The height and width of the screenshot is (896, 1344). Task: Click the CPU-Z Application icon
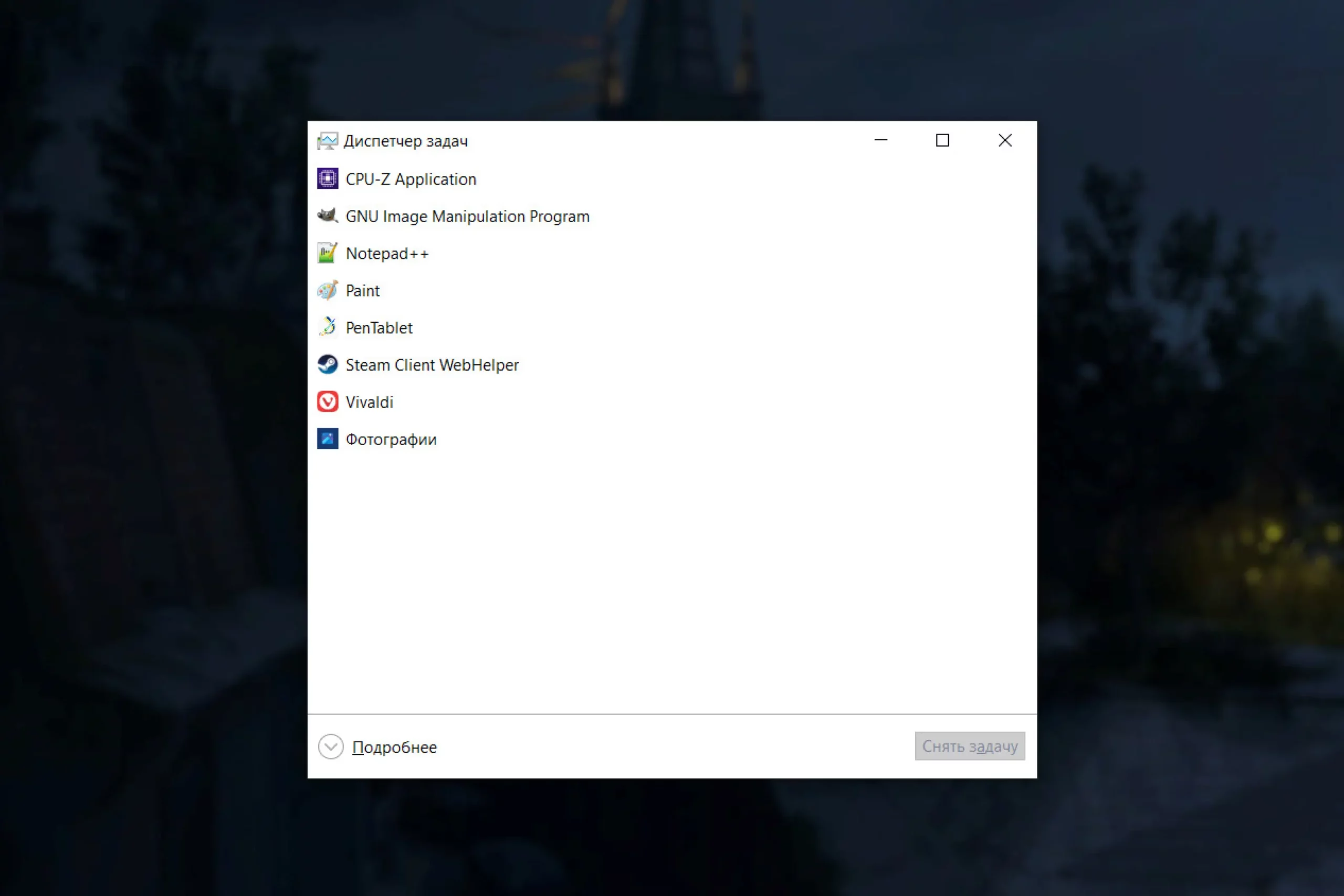328,179
